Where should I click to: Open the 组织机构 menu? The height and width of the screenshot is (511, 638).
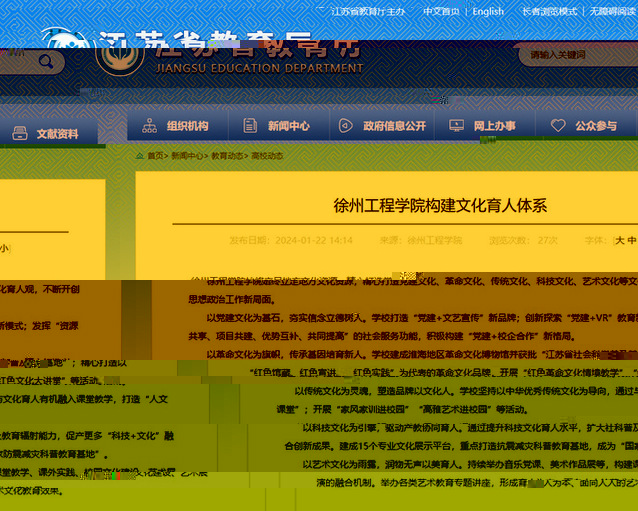point(187,126)
